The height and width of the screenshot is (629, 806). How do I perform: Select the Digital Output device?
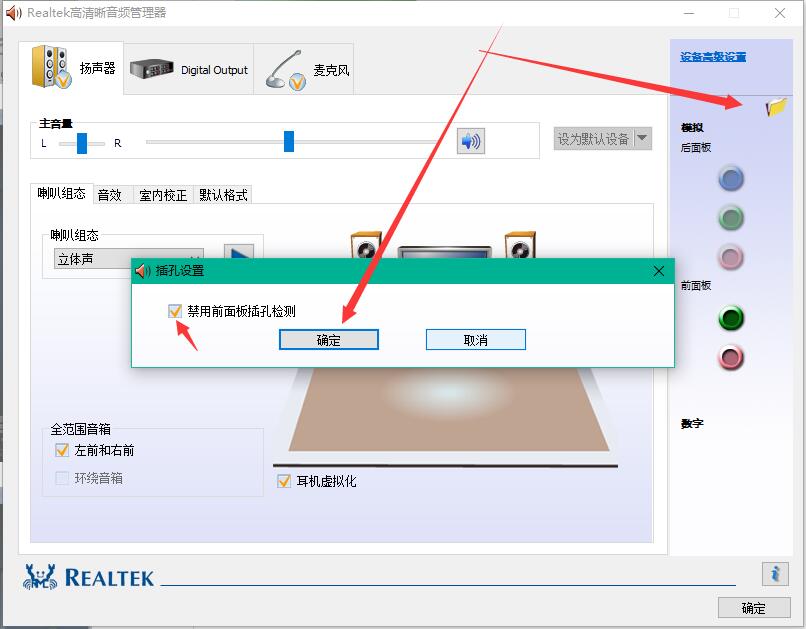pyautogui.click(x=190, y=70)
